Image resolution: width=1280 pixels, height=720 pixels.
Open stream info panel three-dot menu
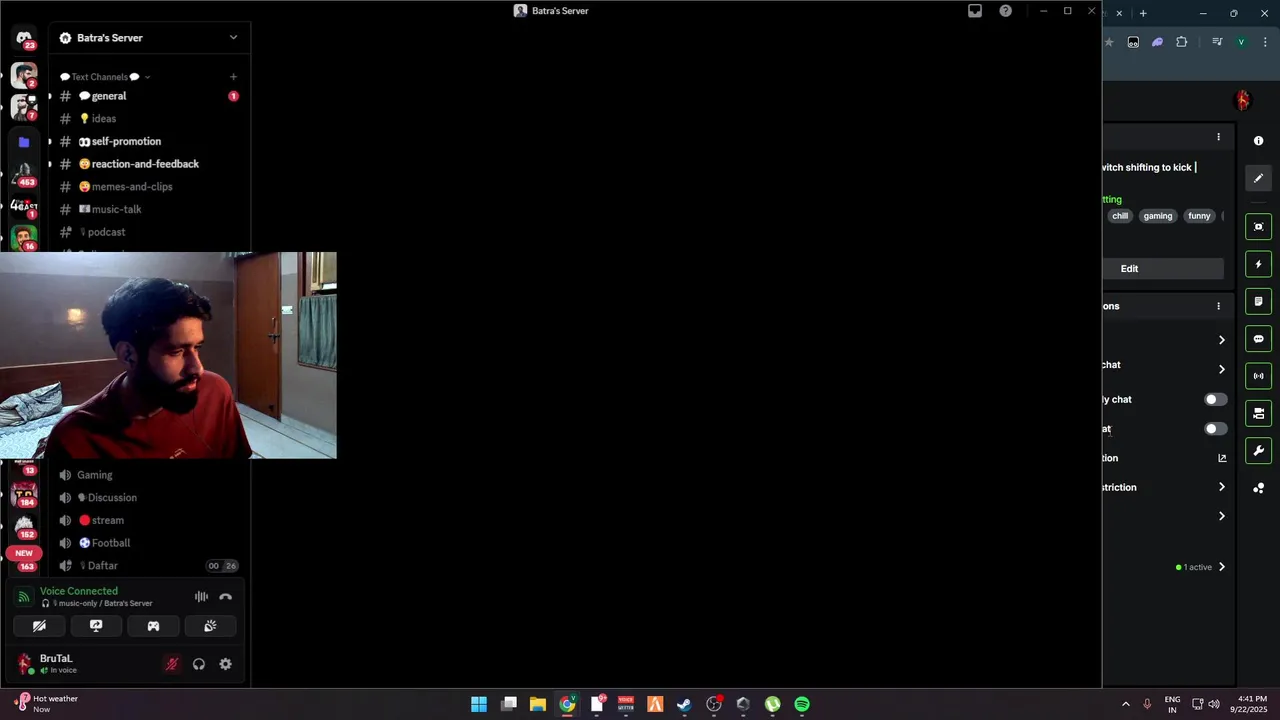(1218, 137)
